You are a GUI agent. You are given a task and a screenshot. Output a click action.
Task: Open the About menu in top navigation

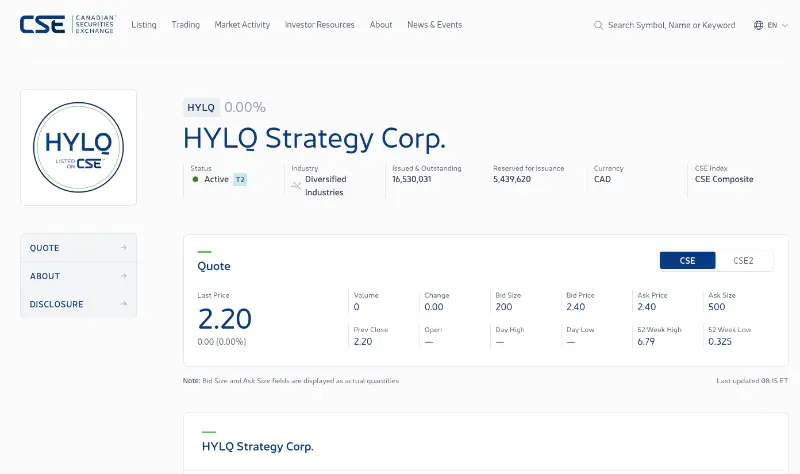coord(381,24)
